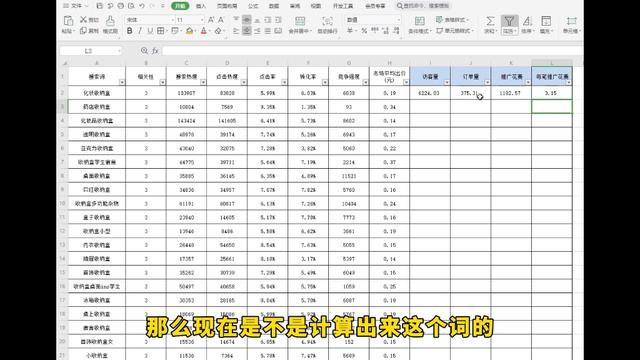
Task: Open the filter arrow on 转化率 column
Action: coord(325,82)
